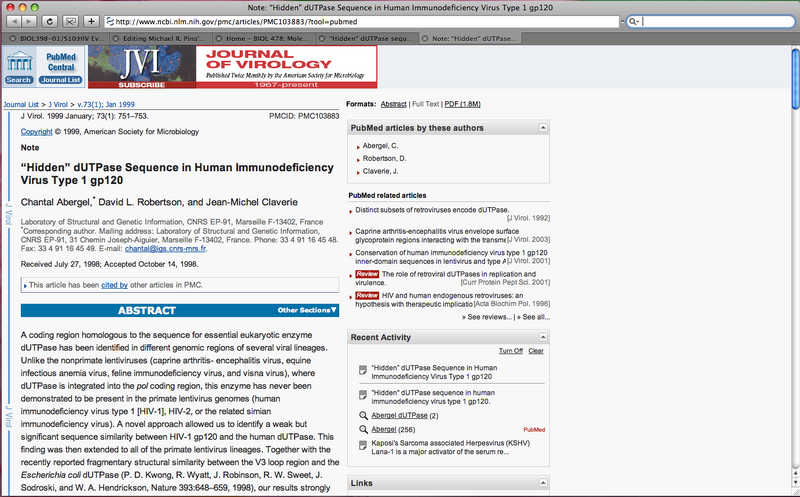Close the Home - BIOL 478 tab
800x497 pixels.
click(x=218, y=38)
